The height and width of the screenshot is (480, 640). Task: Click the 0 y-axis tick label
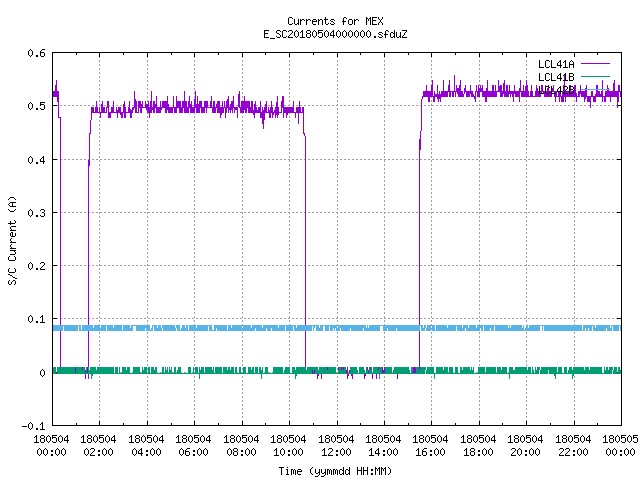(42, 373)
